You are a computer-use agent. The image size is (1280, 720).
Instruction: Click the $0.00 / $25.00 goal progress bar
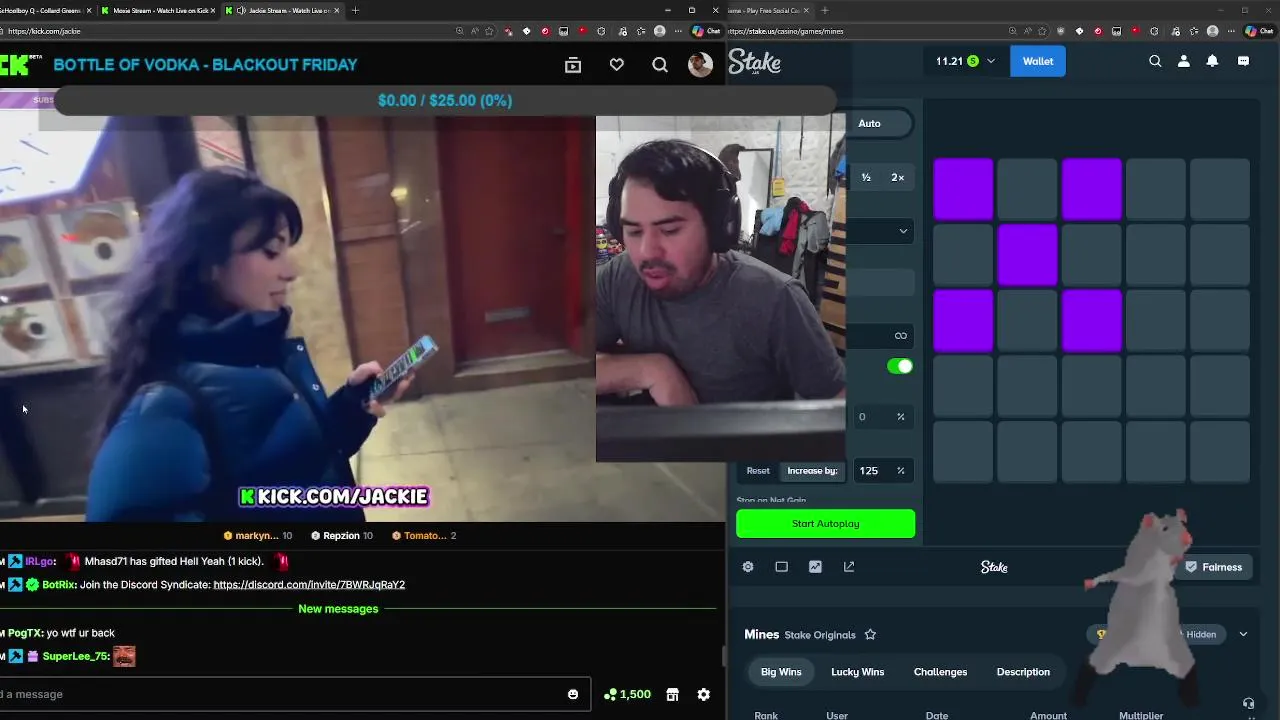click(445, 101)
